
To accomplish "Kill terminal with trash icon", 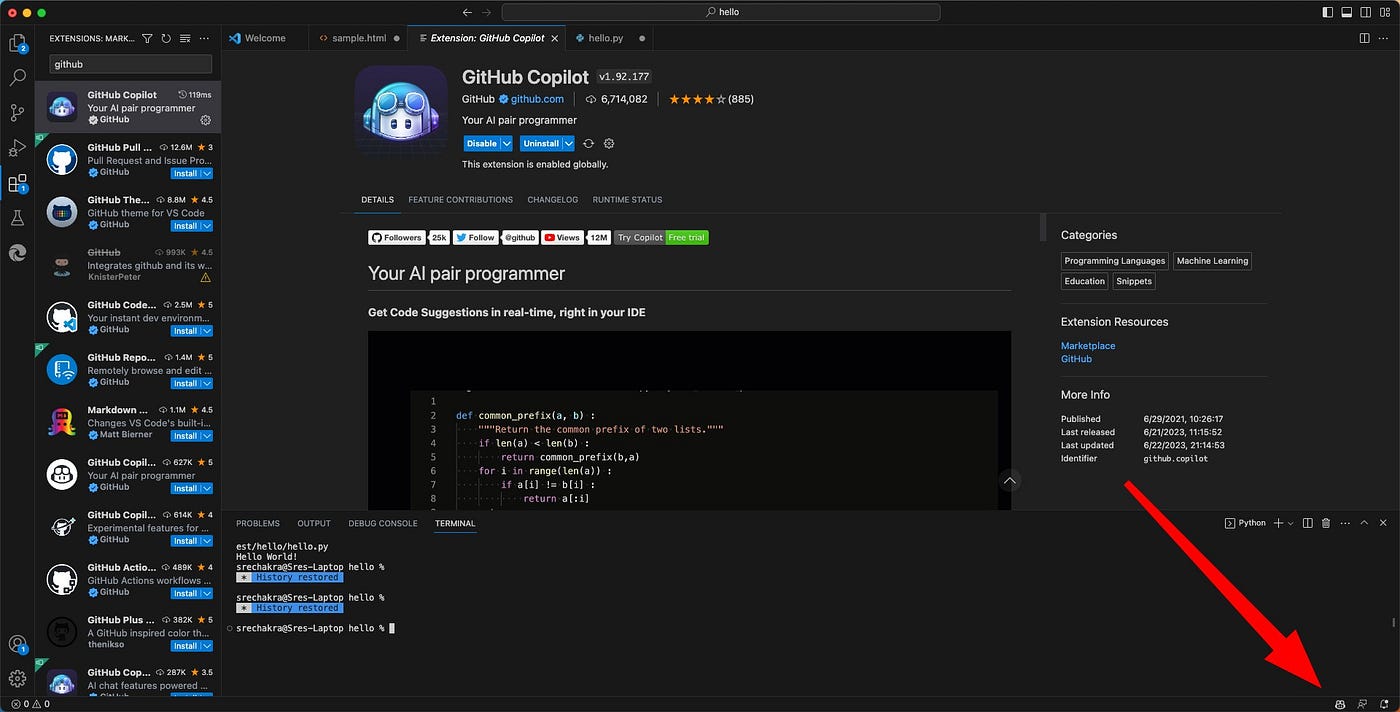I will [x=1326, y=523].
